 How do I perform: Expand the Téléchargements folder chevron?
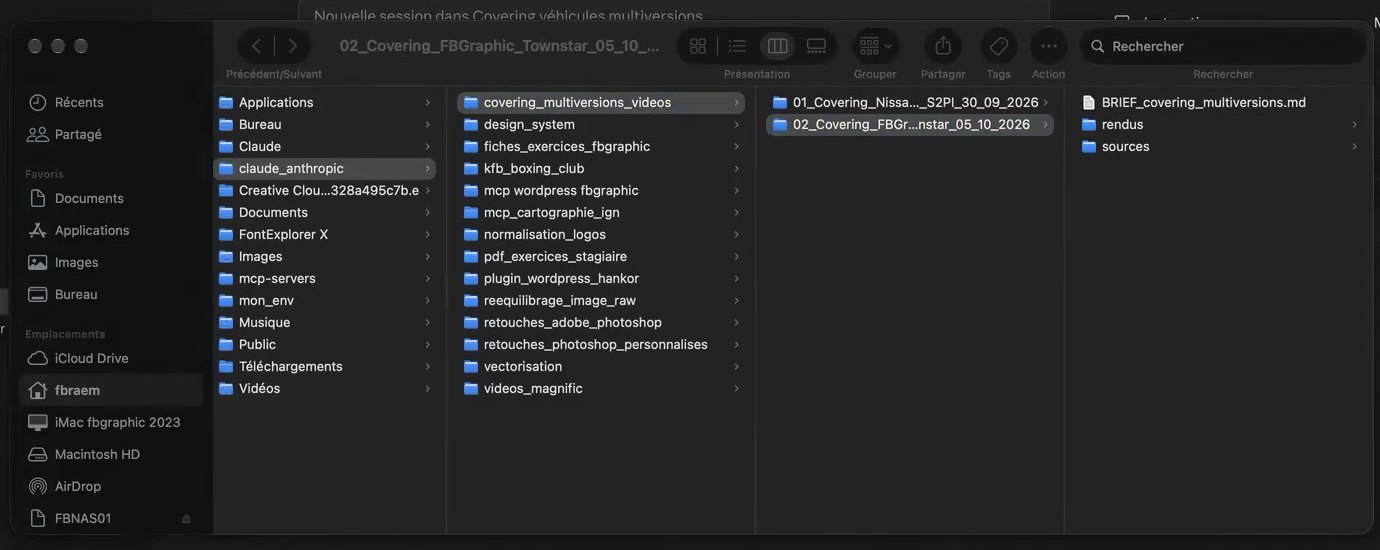427,366
